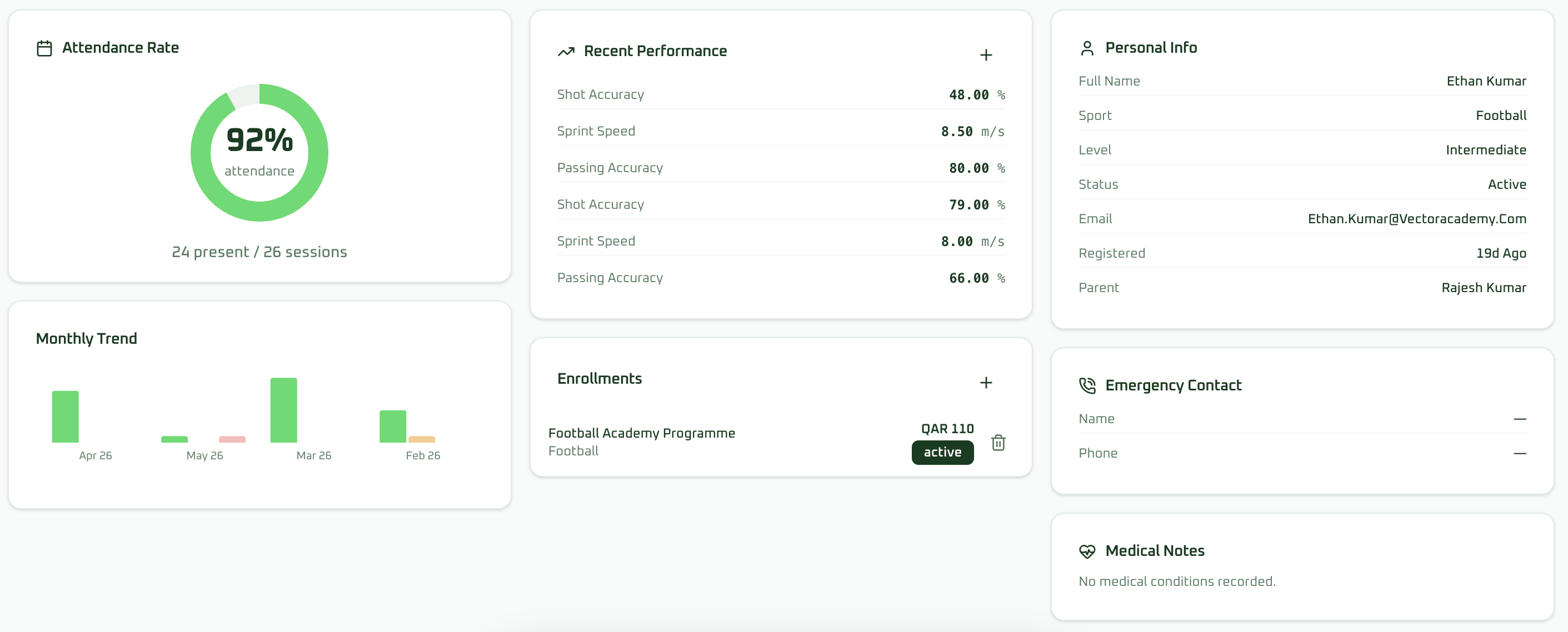Viewport: 1568px width, 632px height.
Task: Select the 79.00 % Shot Accuracy row
Action: 781,205
